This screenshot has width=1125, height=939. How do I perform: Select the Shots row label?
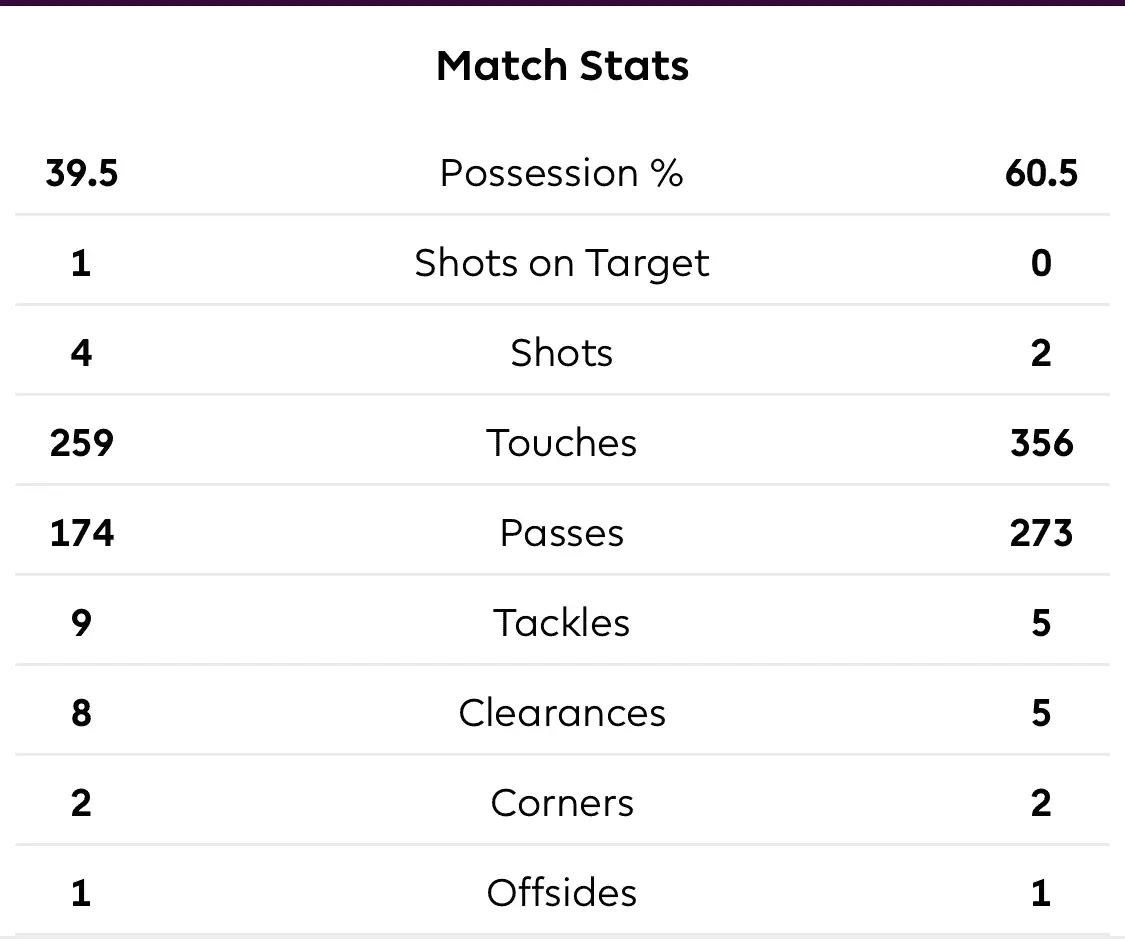pyautogui.click(x=562, y=353)
